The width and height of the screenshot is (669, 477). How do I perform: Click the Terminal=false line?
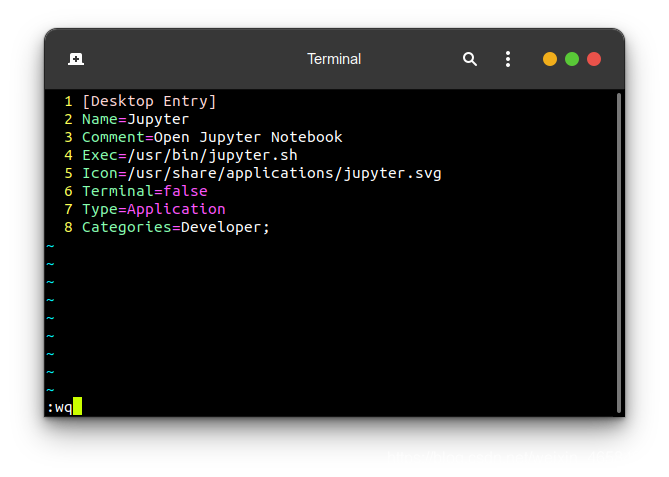(145, 191)
